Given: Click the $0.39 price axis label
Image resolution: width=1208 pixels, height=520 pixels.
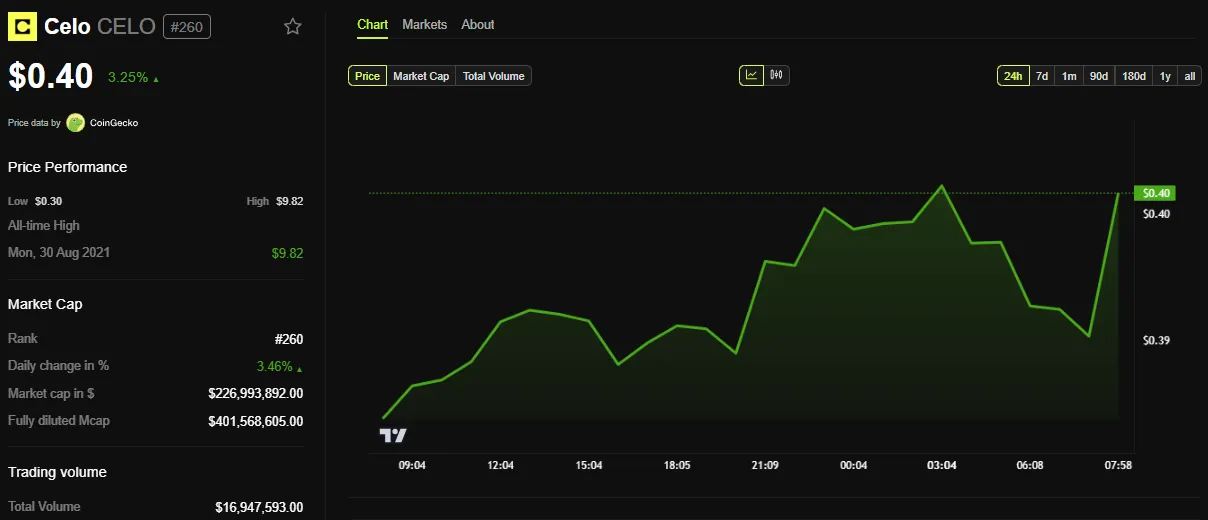Looking at the screenshot, I should 1156,340.
